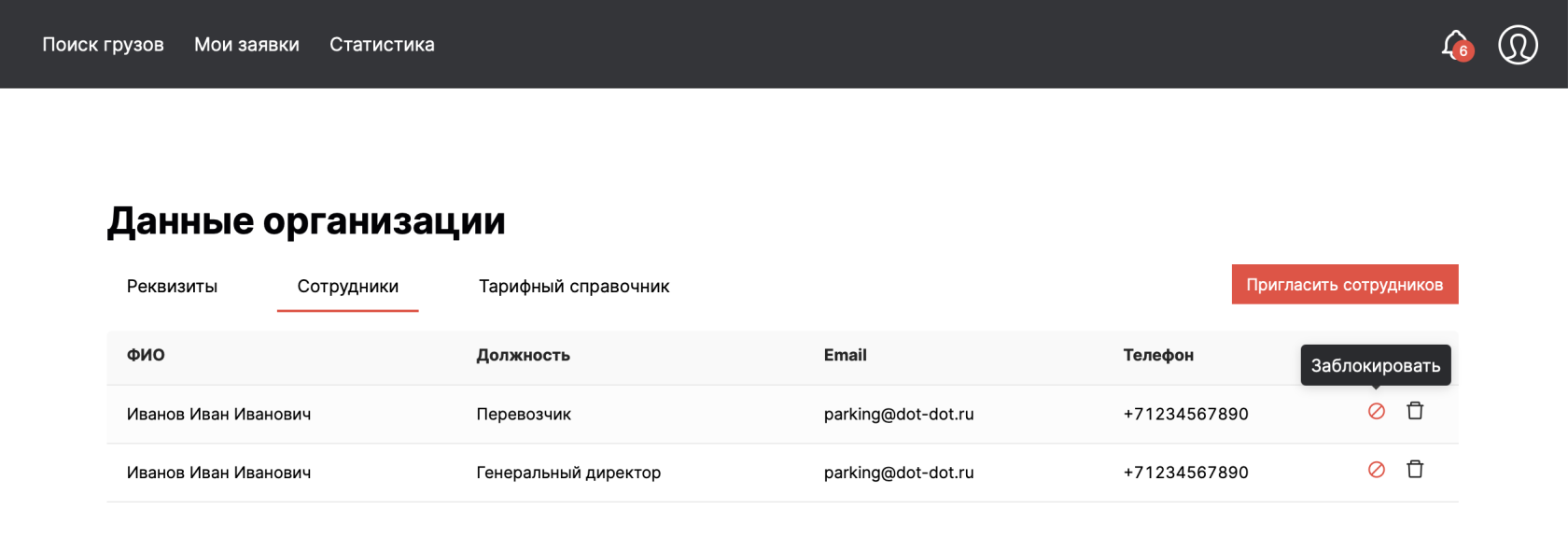Open Мои заявки in top navigation
Image resolution: width=1568 pixels, height=551 pixels.
click(x=246, y=45)
